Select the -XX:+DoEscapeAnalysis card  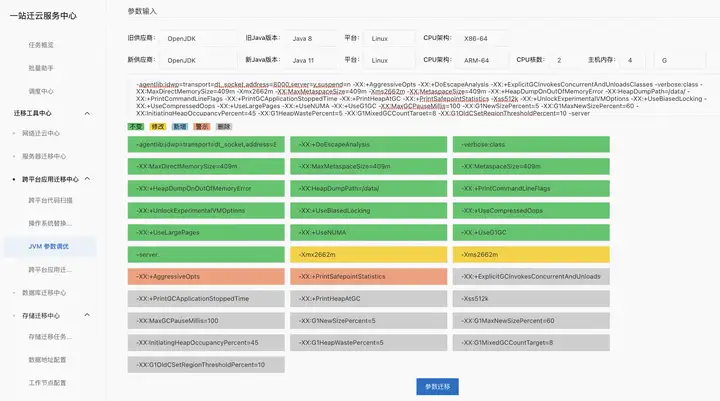(x=369, y=144)
